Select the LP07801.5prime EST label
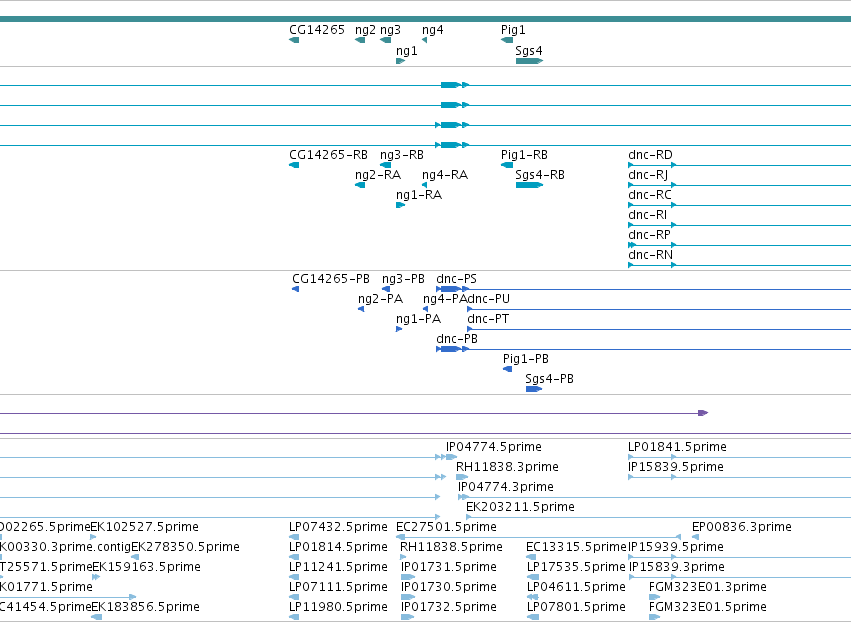This screenshot has width=851, height=622. tap(576, 607)
